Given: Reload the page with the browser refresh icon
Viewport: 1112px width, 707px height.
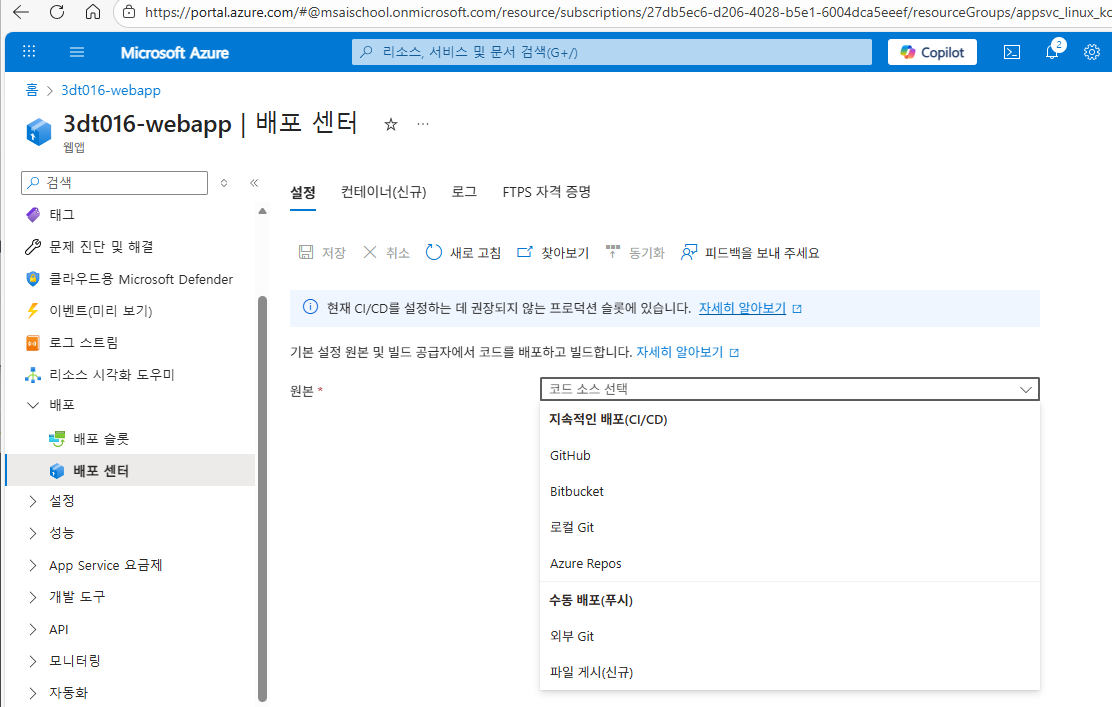Looking at the screenshot, I should (x=57, y=12).
